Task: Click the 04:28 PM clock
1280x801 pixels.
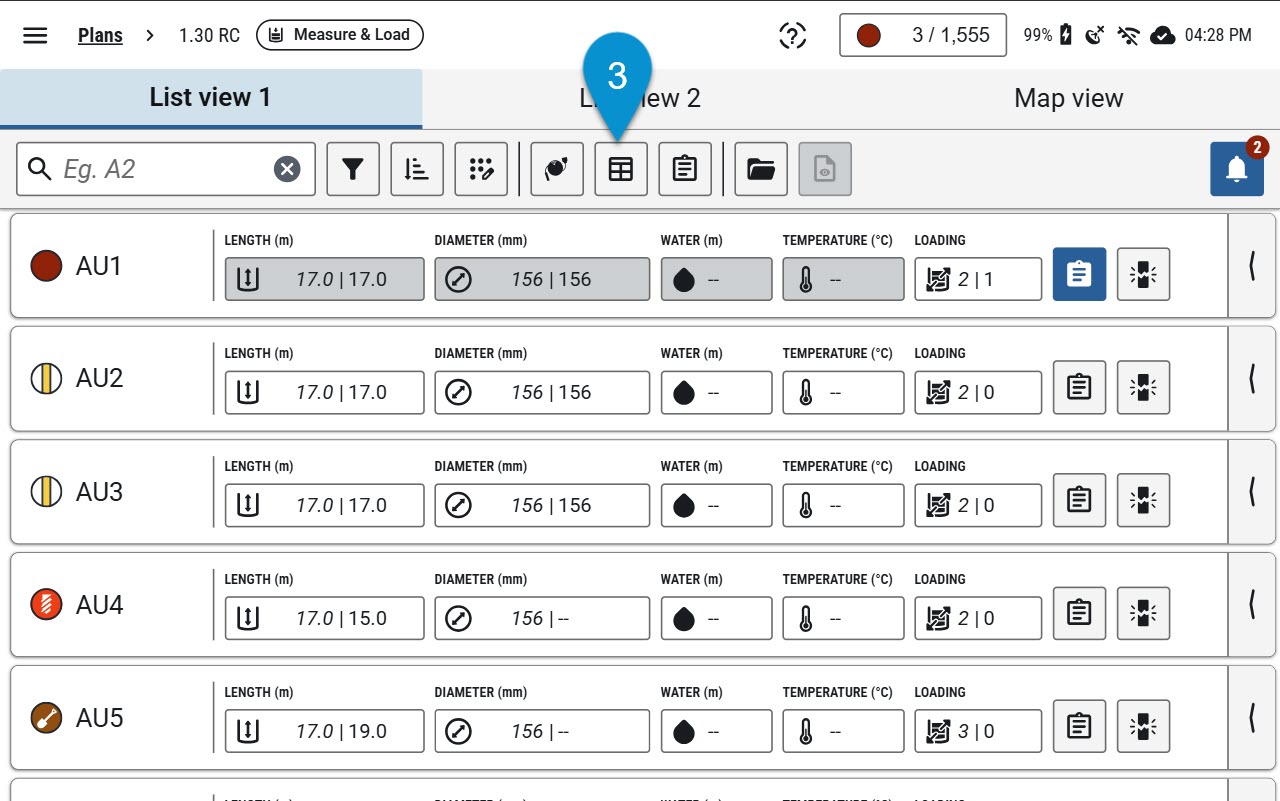Action: point(1218,35)
